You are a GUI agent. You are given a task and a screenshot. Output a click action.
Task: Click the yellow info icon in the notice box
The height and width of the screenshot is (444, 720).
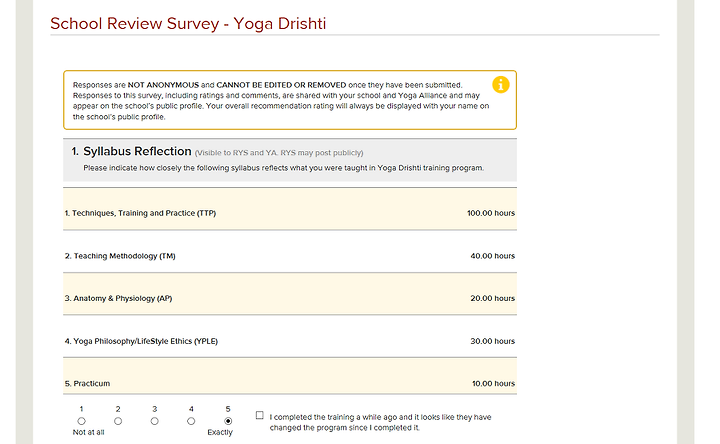501,85
